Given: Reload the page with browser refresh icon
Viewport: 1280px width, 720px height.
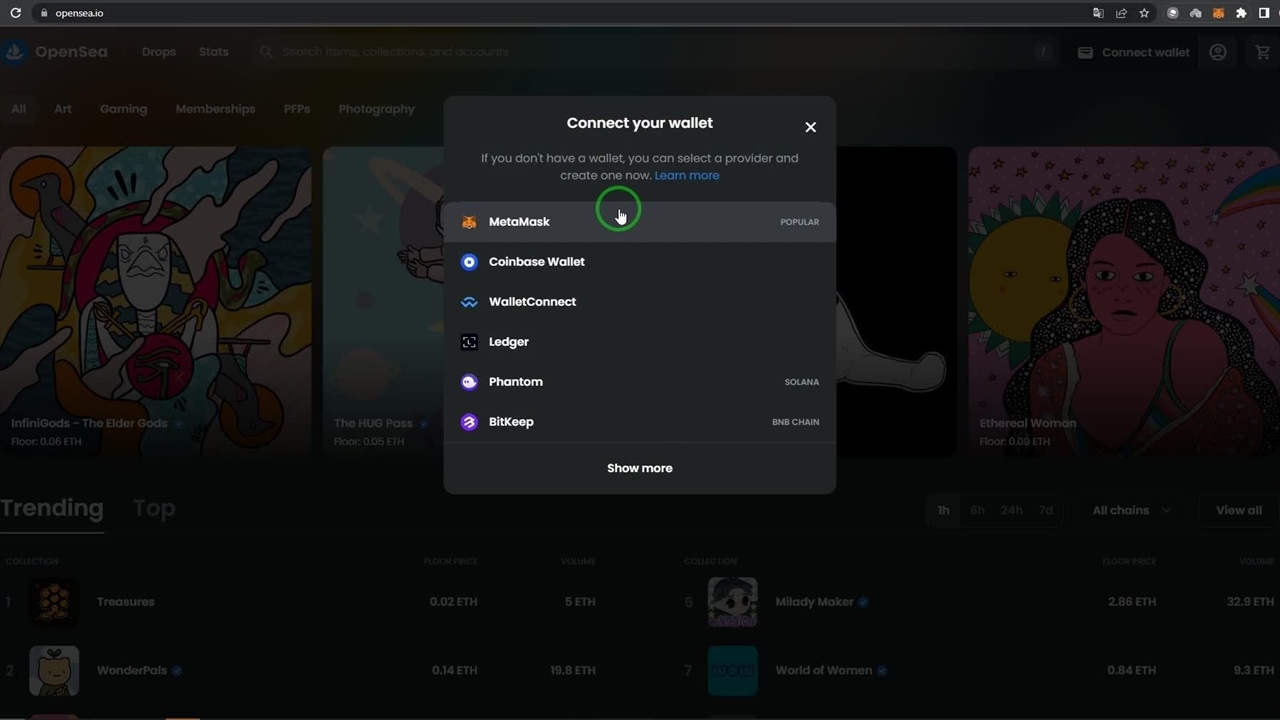Looking at the screenshot, I should click(x=15, y=13).
